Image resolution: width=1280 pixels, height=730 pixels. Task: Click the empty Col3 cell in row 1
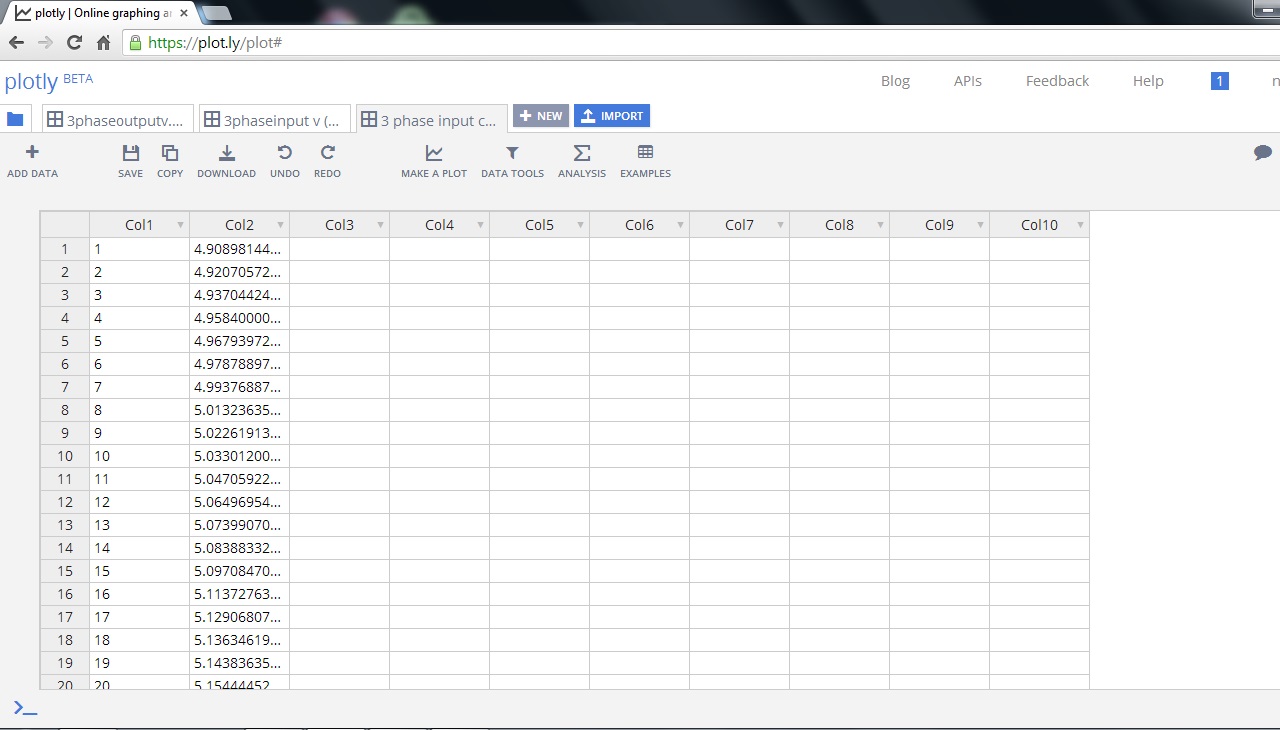[x=340, y=249]
